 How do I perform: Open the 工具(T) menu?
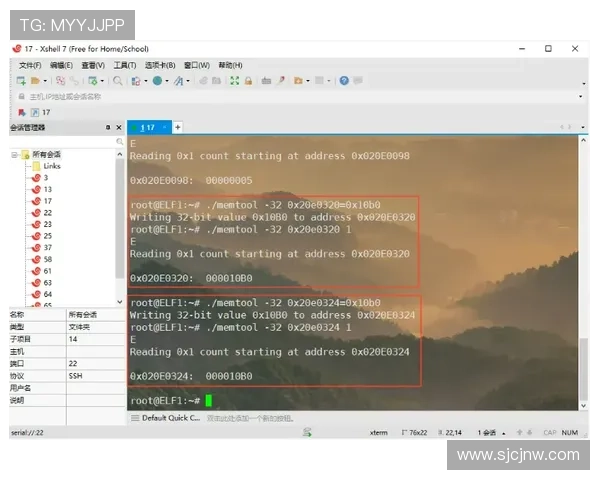pyautogui.click(x=125, y=65)
